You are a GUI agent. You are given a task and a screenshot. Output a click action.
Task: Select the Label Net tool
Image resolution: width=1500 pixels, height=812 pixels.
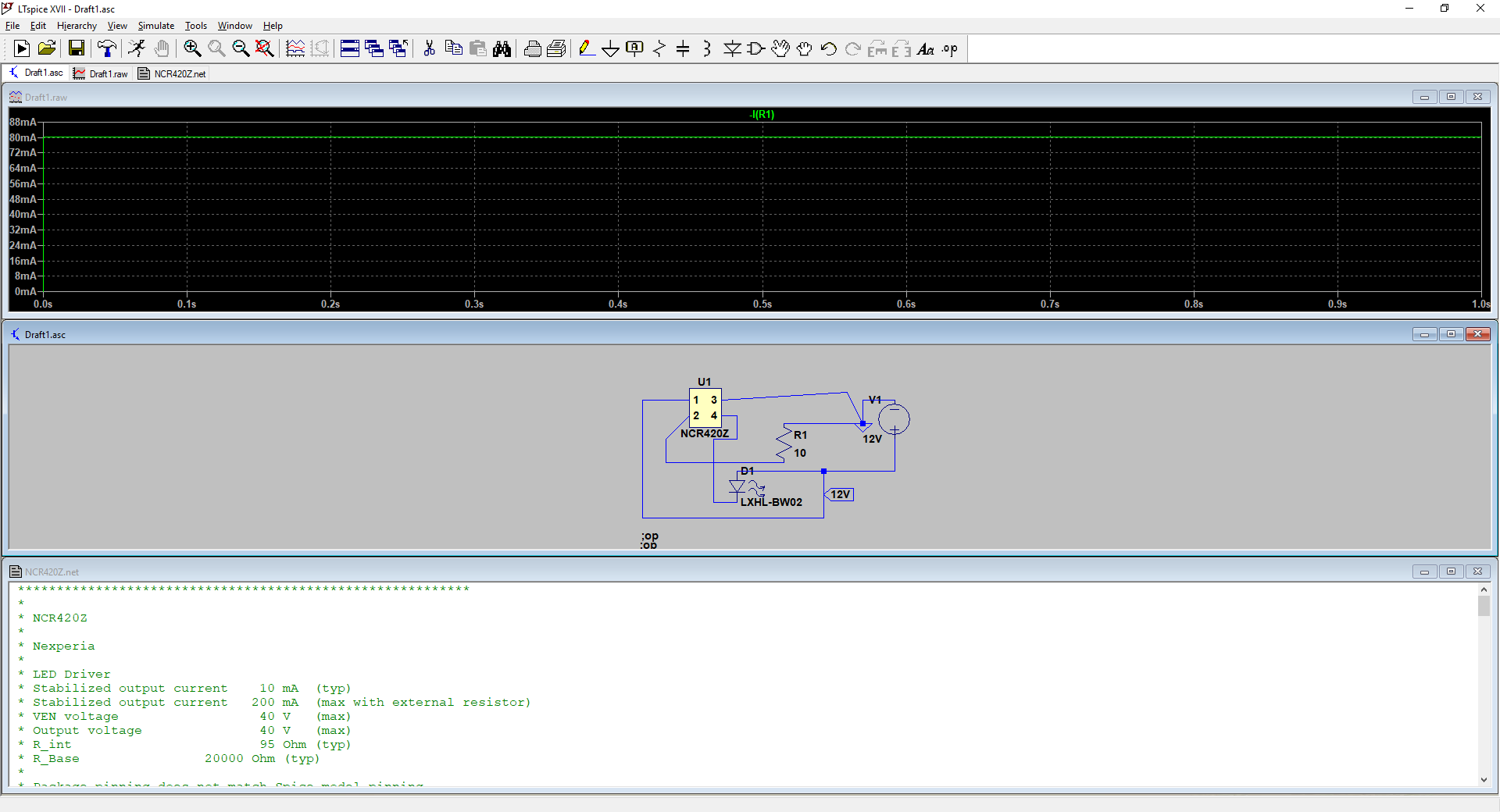[x=635, y=49]
